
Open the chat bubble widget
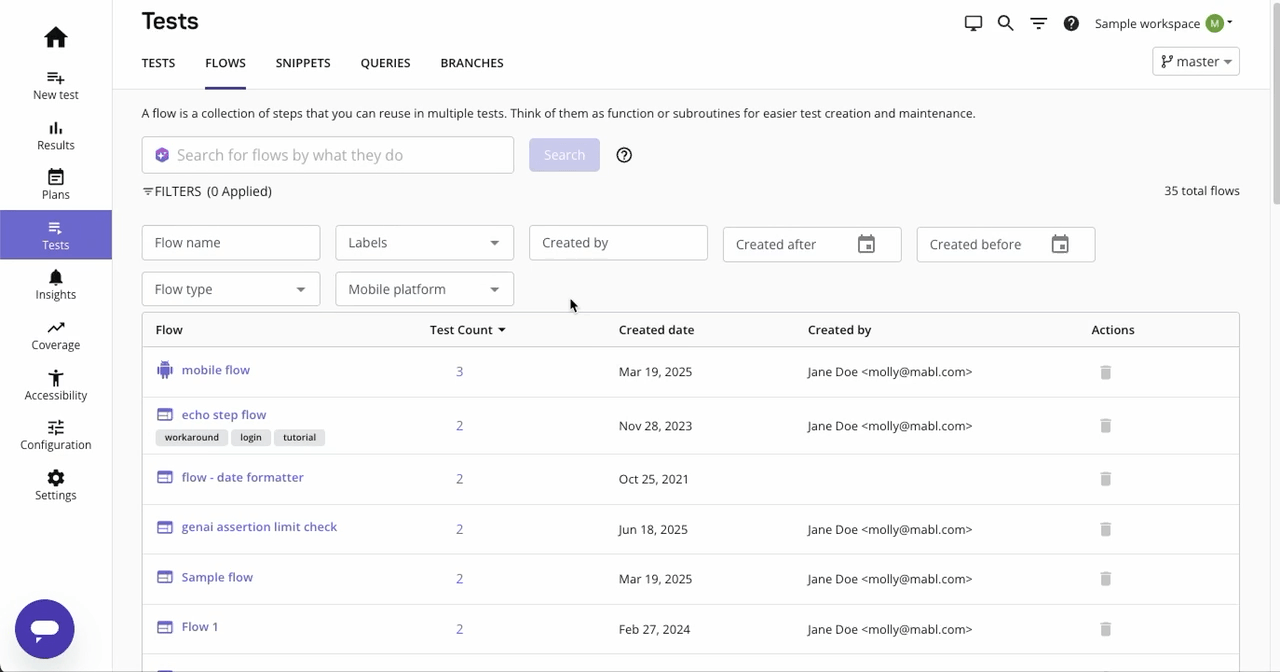[45, 629]
